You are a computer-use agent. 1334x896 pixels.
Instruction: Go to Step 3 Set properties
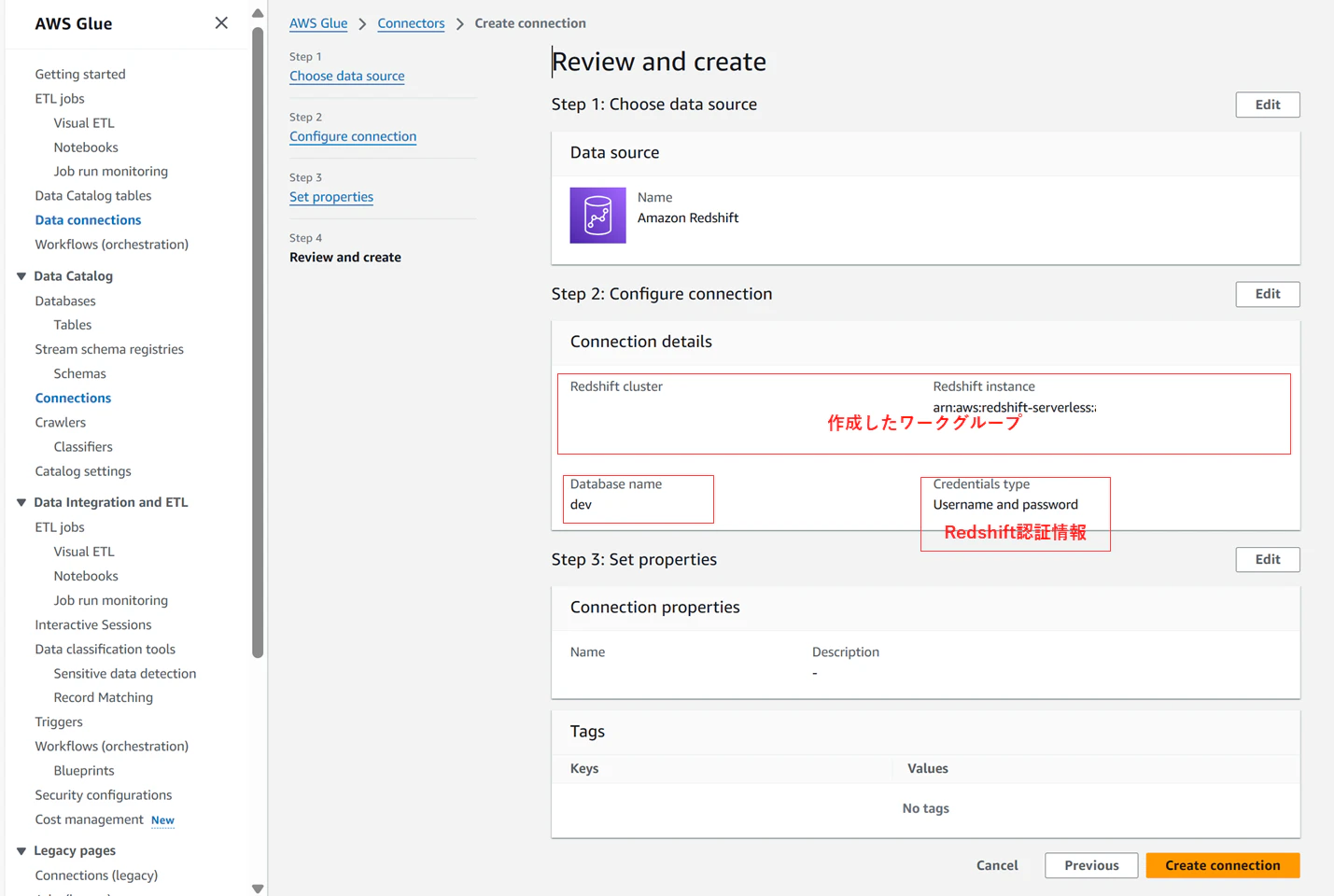click(331, 197)
